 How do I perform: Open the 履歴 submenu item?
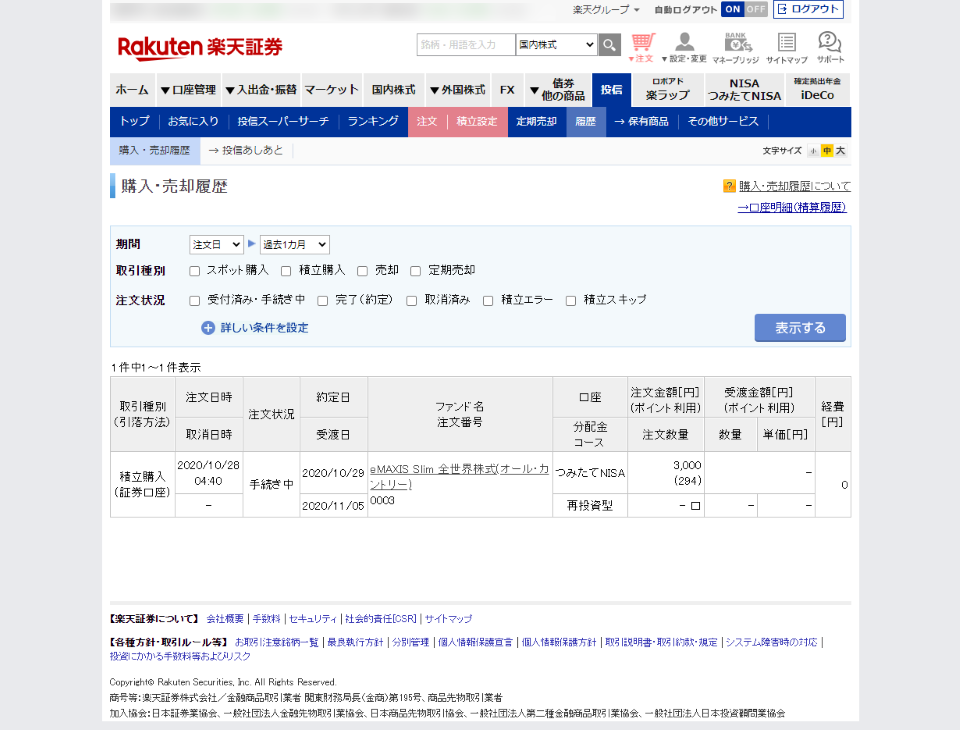586,121
